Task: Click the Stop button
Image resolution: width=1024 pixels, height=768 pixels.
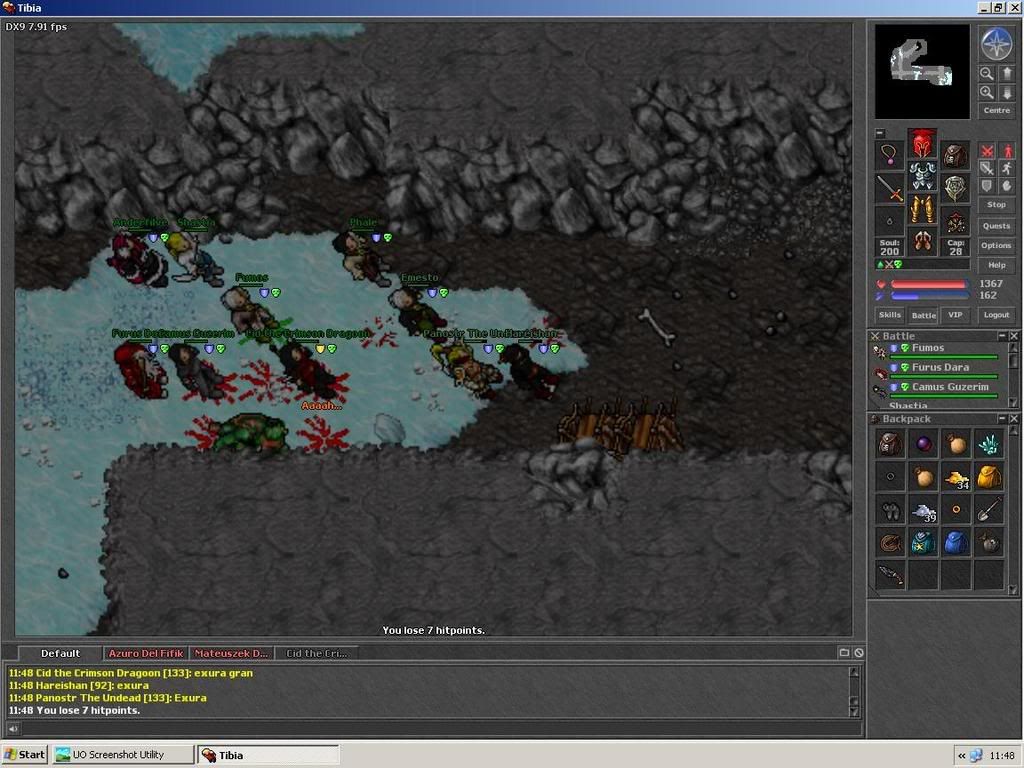Action: coord(997,205)
